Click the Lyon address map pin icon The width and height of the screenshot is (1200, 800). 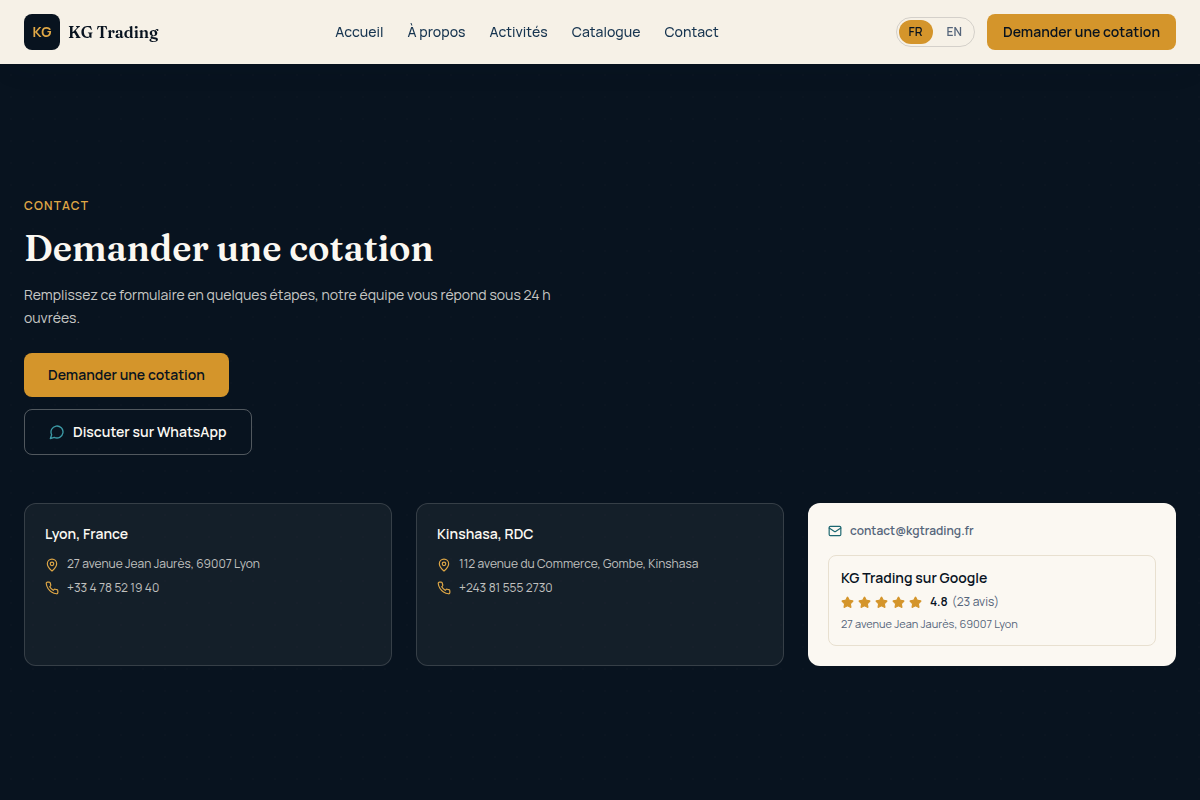coord(52,564)
